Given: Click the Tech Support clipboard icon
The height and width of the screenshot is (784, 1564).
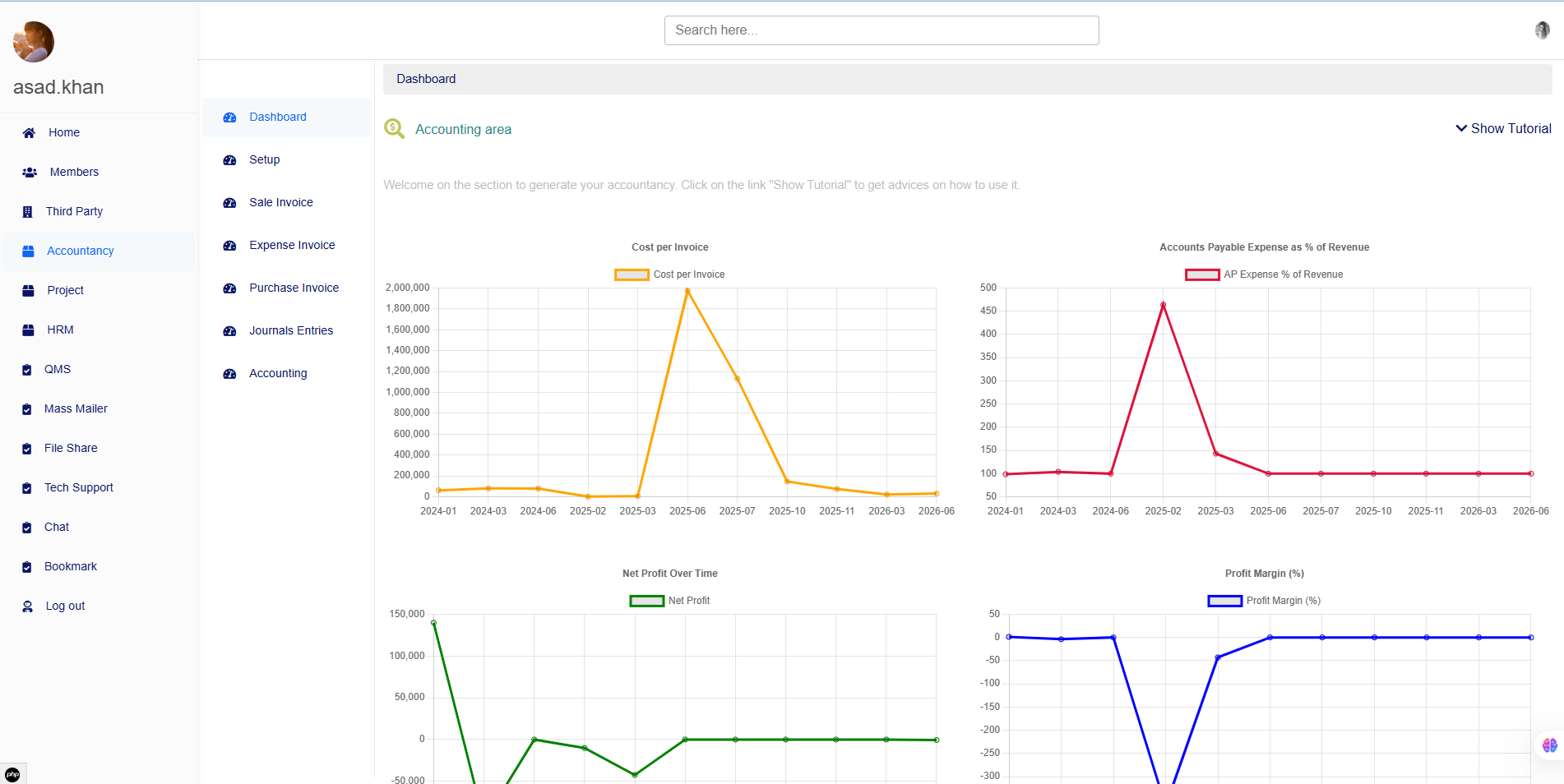Looking at the screenshot, I should 27,488.
